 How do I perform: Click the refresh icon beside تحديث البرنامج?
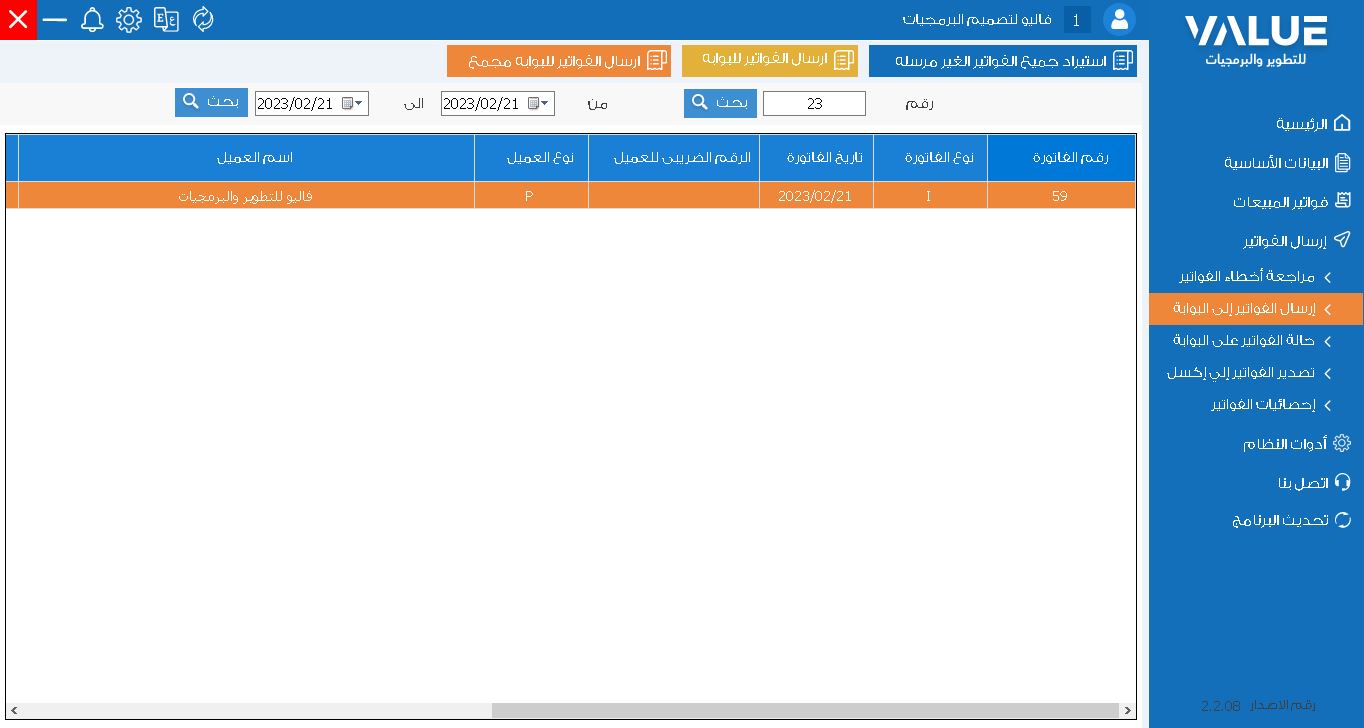click(1342, 520)
